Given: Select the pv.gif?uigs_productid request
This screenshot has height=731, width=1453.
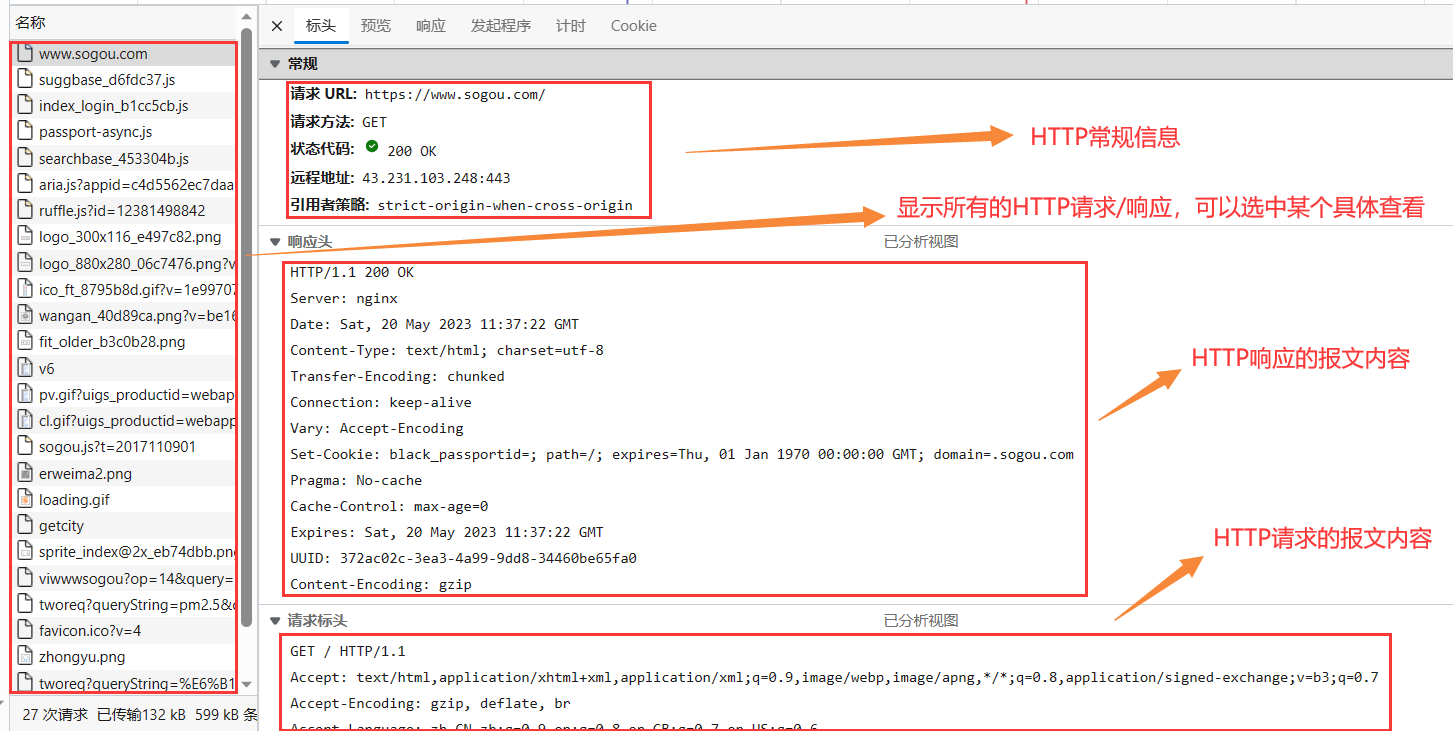Looking at the screenshot, I should coord(125,395).
